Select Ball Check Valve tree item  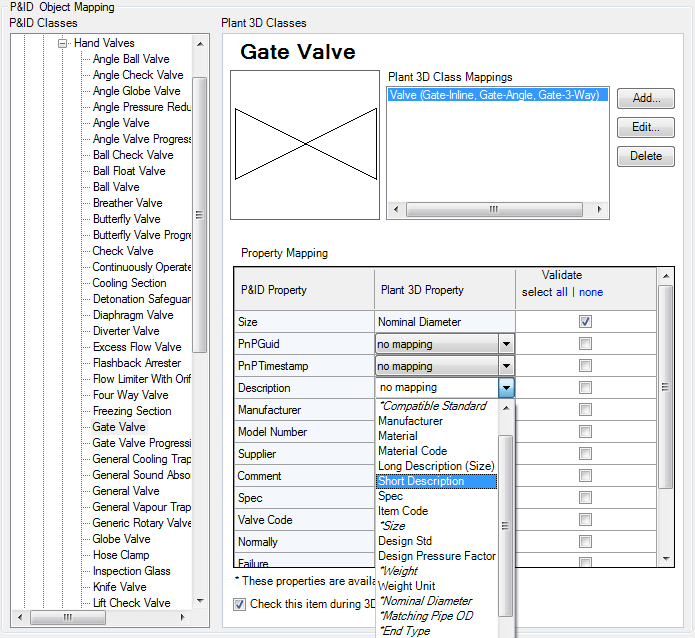click(x=133, y=155)
